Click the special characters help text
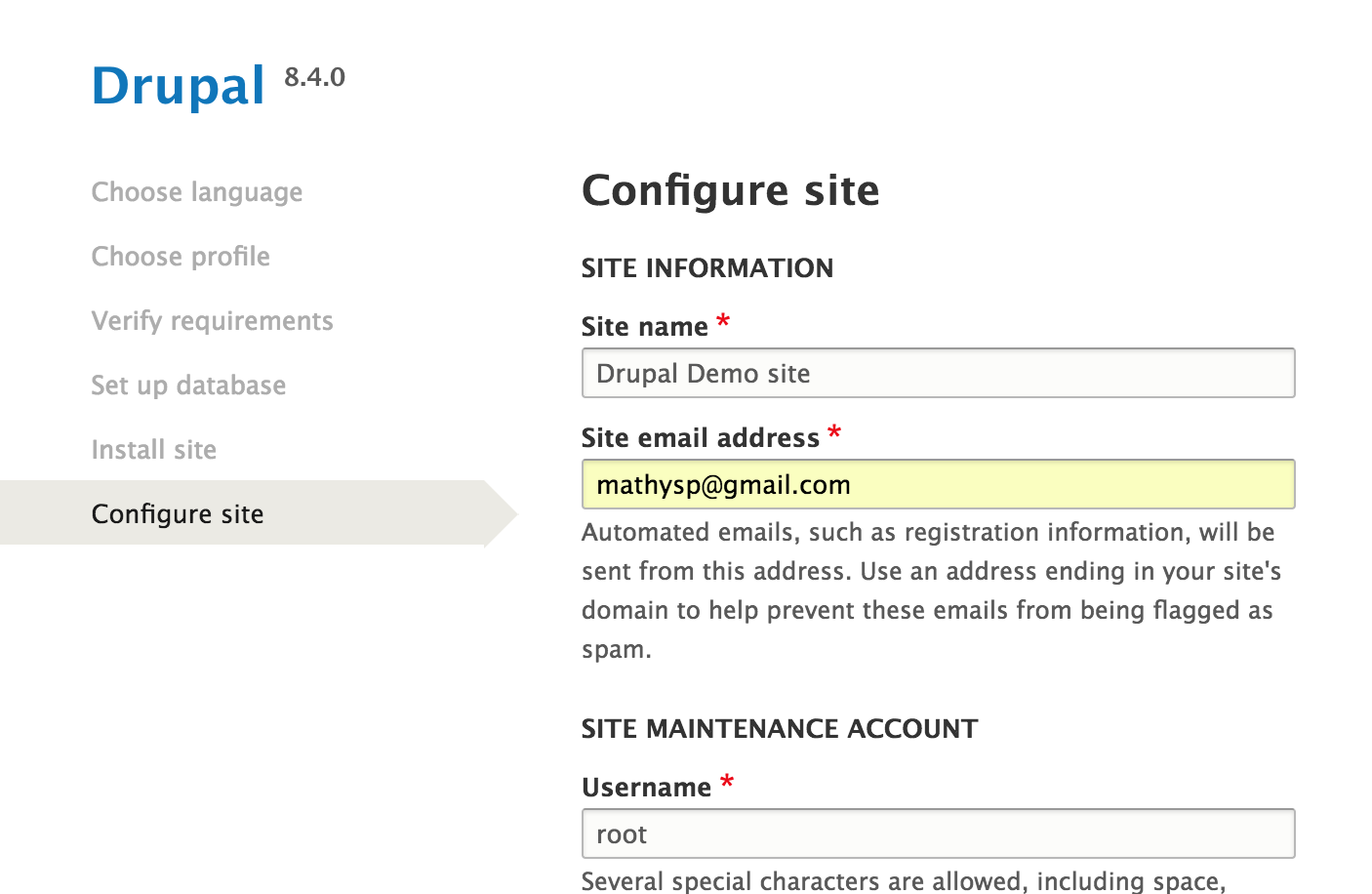Viewport: 1372px width, 894px height. 904,880
